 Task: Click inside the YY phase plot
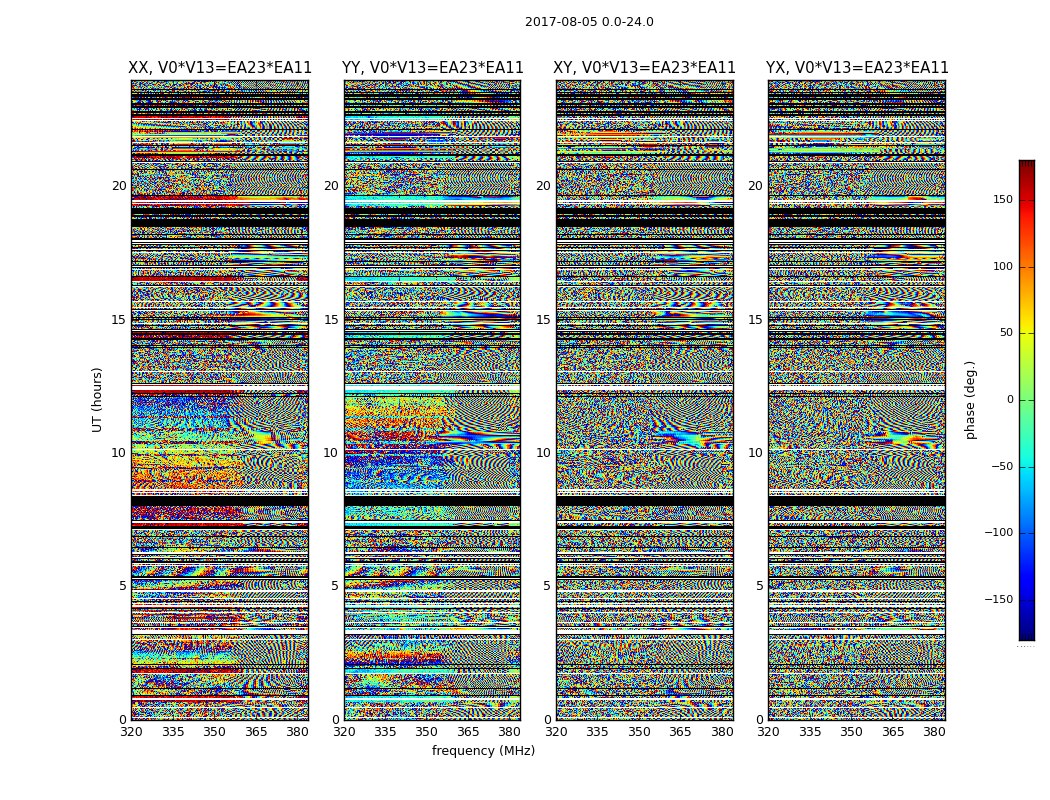click(x=432, y=400)
